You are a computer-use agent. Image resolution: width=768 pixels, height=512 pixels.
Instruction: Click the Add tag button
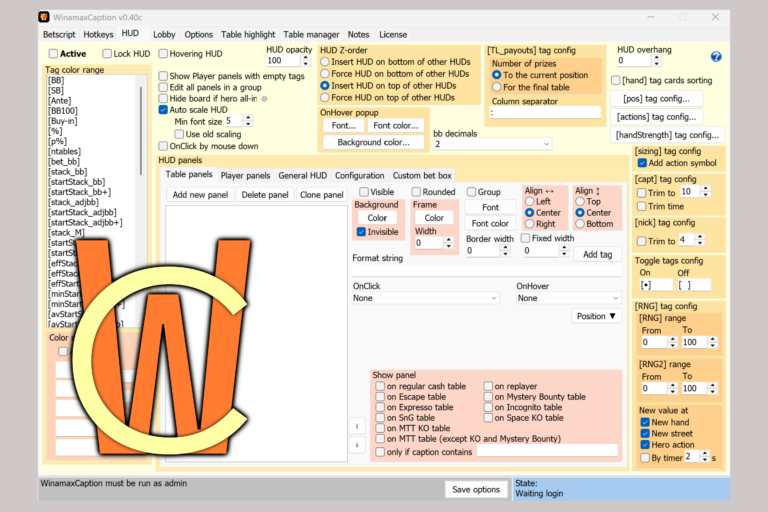click(x=597, y=254)
